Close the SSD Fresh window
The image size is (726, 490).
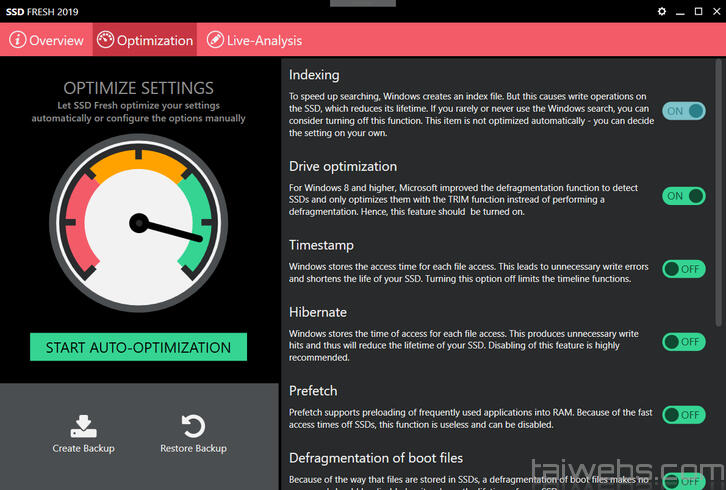pos(717,11)
